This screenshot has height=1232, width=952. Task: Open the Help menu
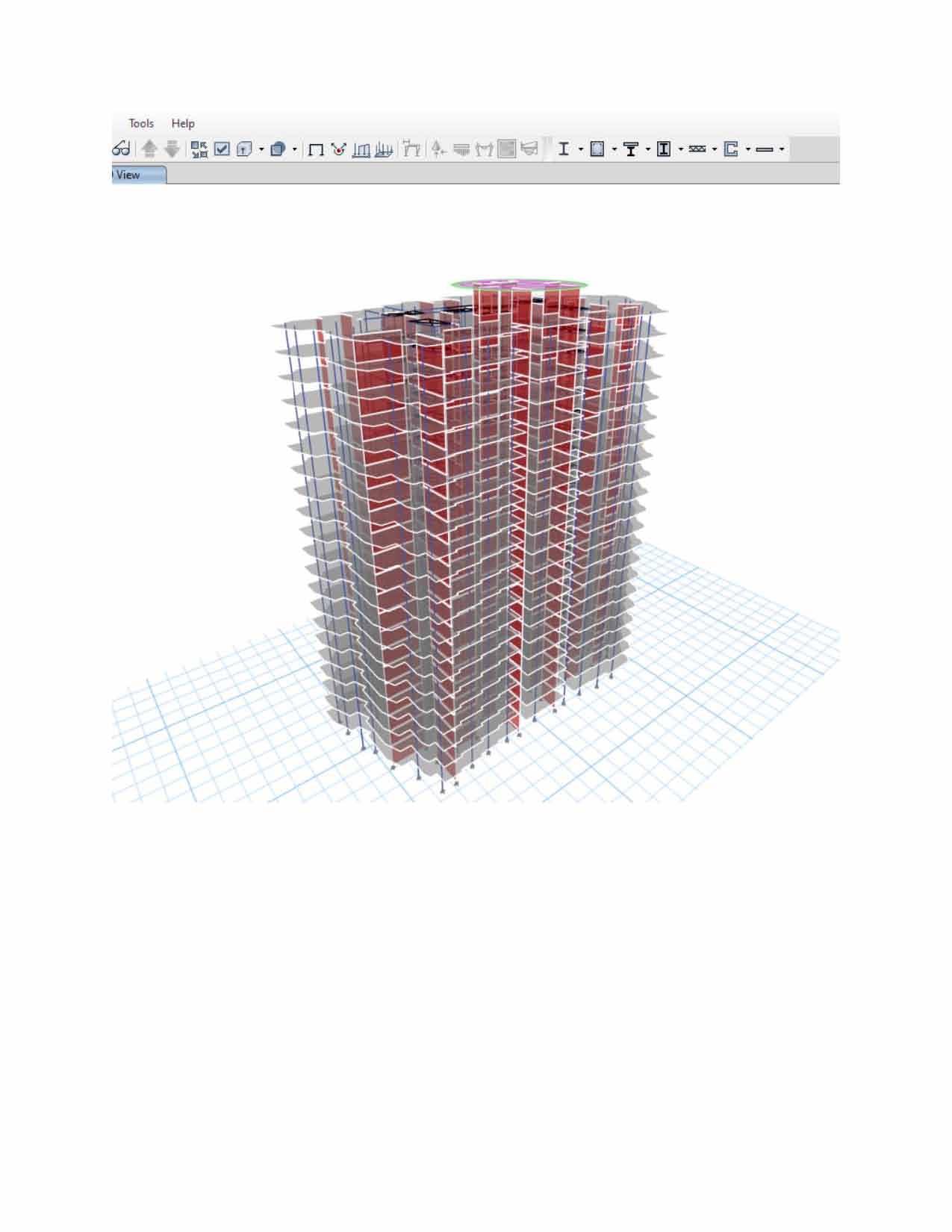point(183,123)
